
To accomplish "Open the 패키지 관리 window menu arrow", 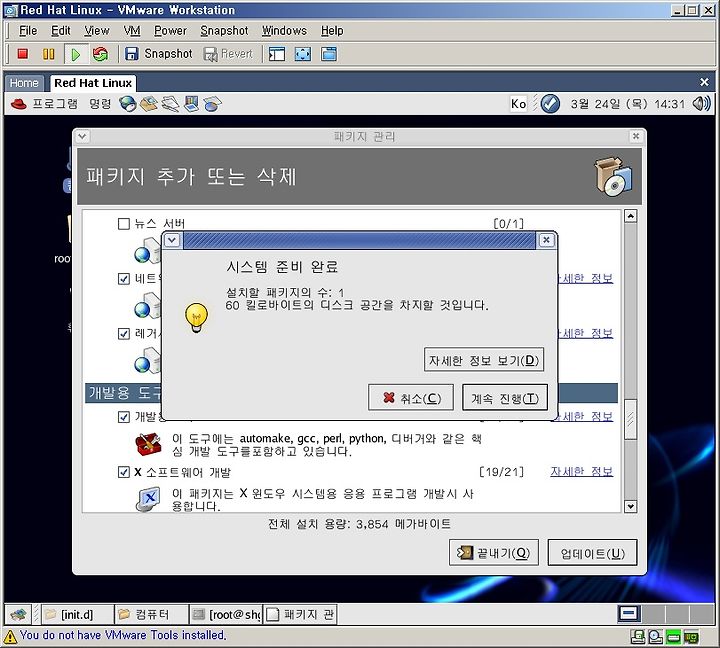I will coord(83,136).
